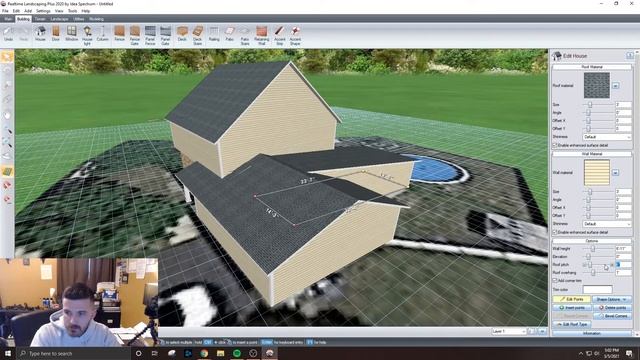Click the top selection tool in left sidebar
Image resolution: width=640 pixels, height=360 pixels.
[7, 56]
